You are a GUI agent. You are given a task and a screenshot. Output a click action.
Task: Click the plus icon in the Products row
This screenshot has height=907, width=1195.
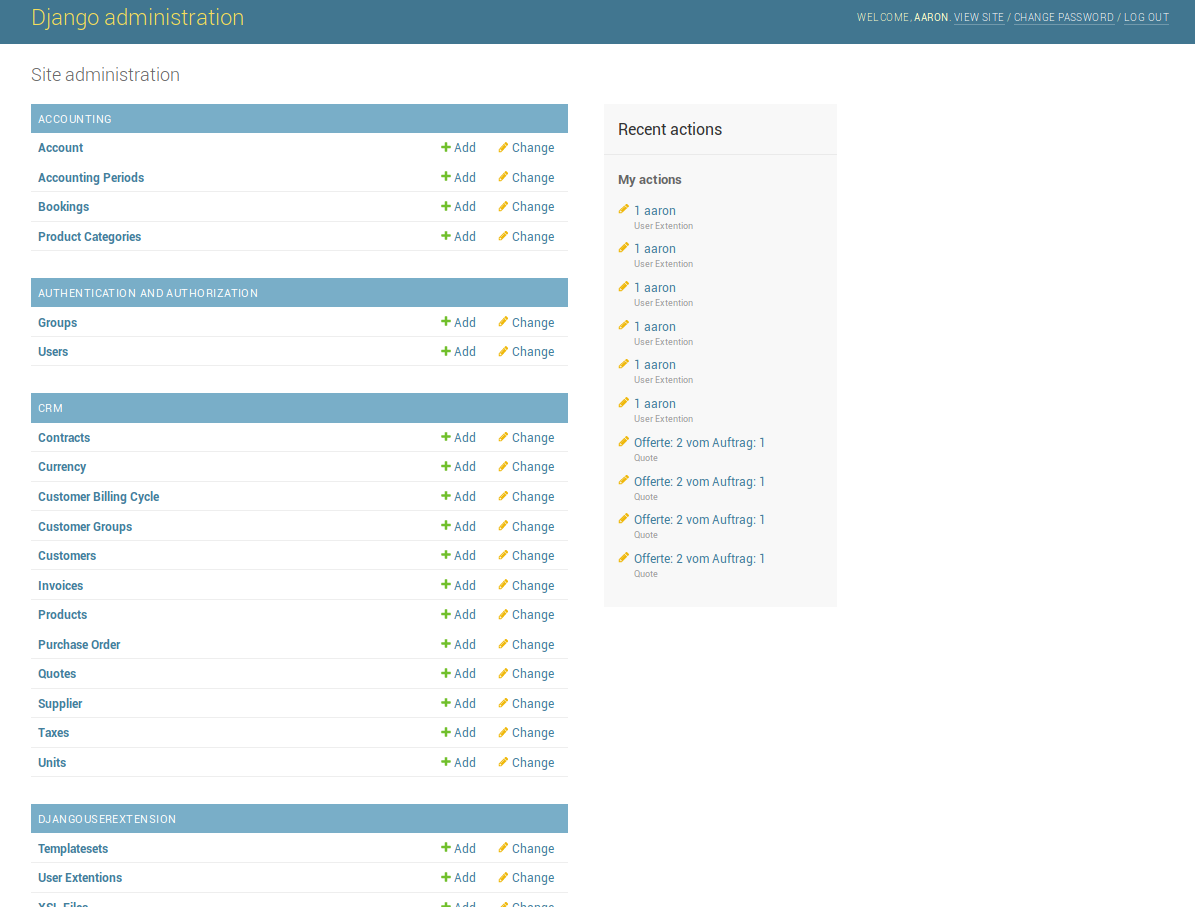point(446,614)
